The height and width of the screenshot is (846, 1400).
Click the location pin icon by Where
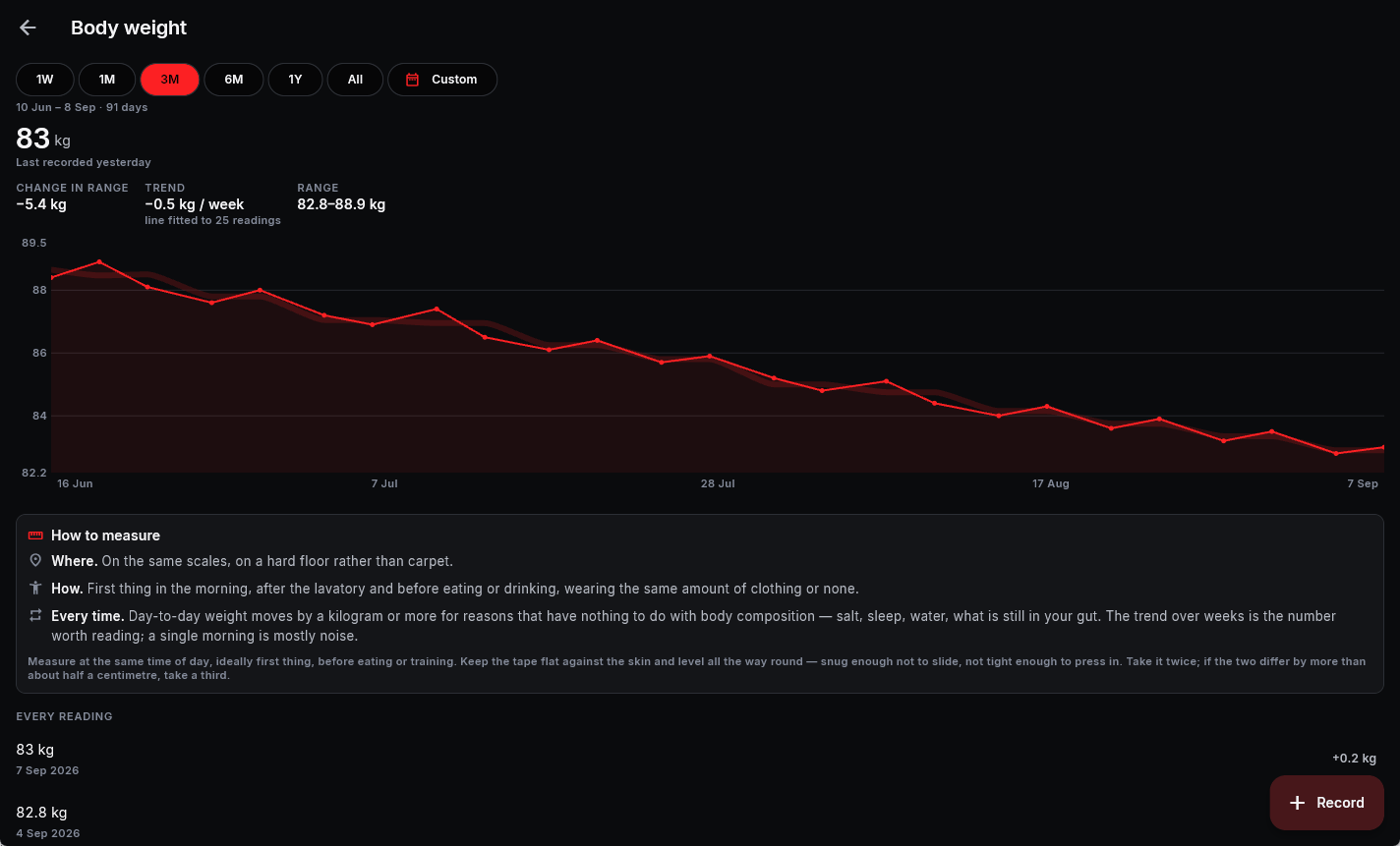(x=35, y=561)
